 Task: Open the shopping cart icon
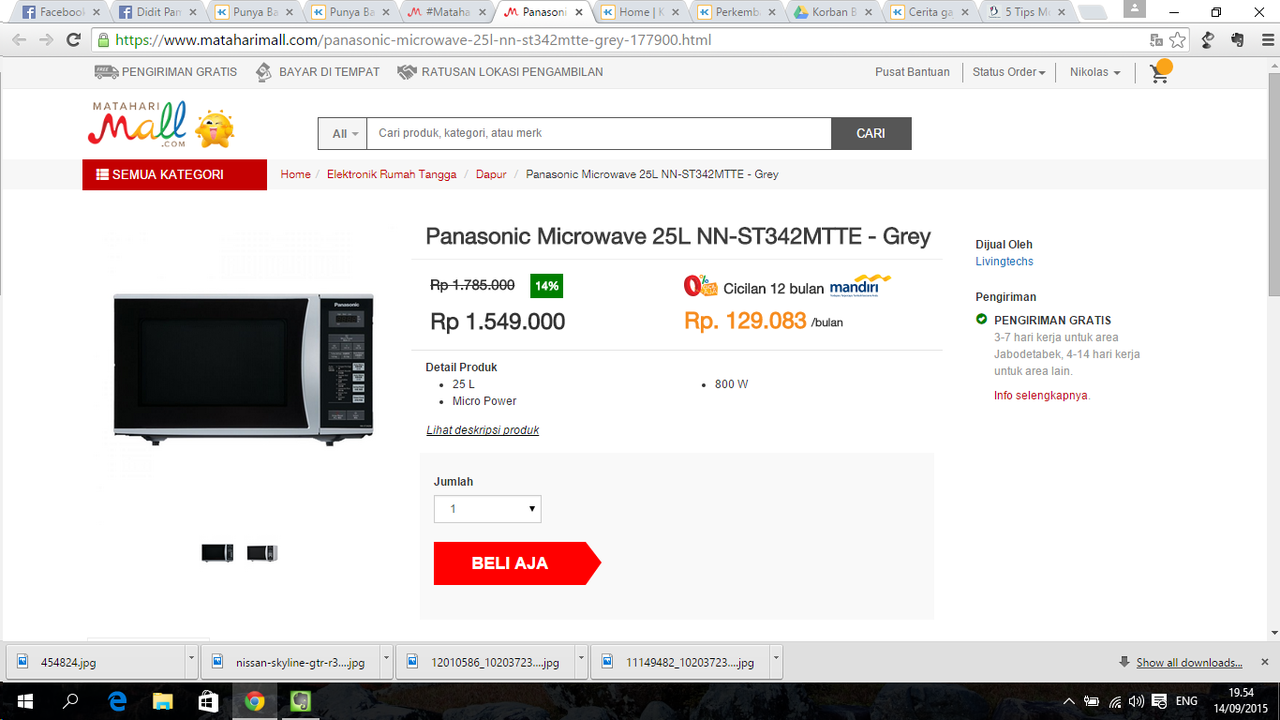tap(1160, 72)
